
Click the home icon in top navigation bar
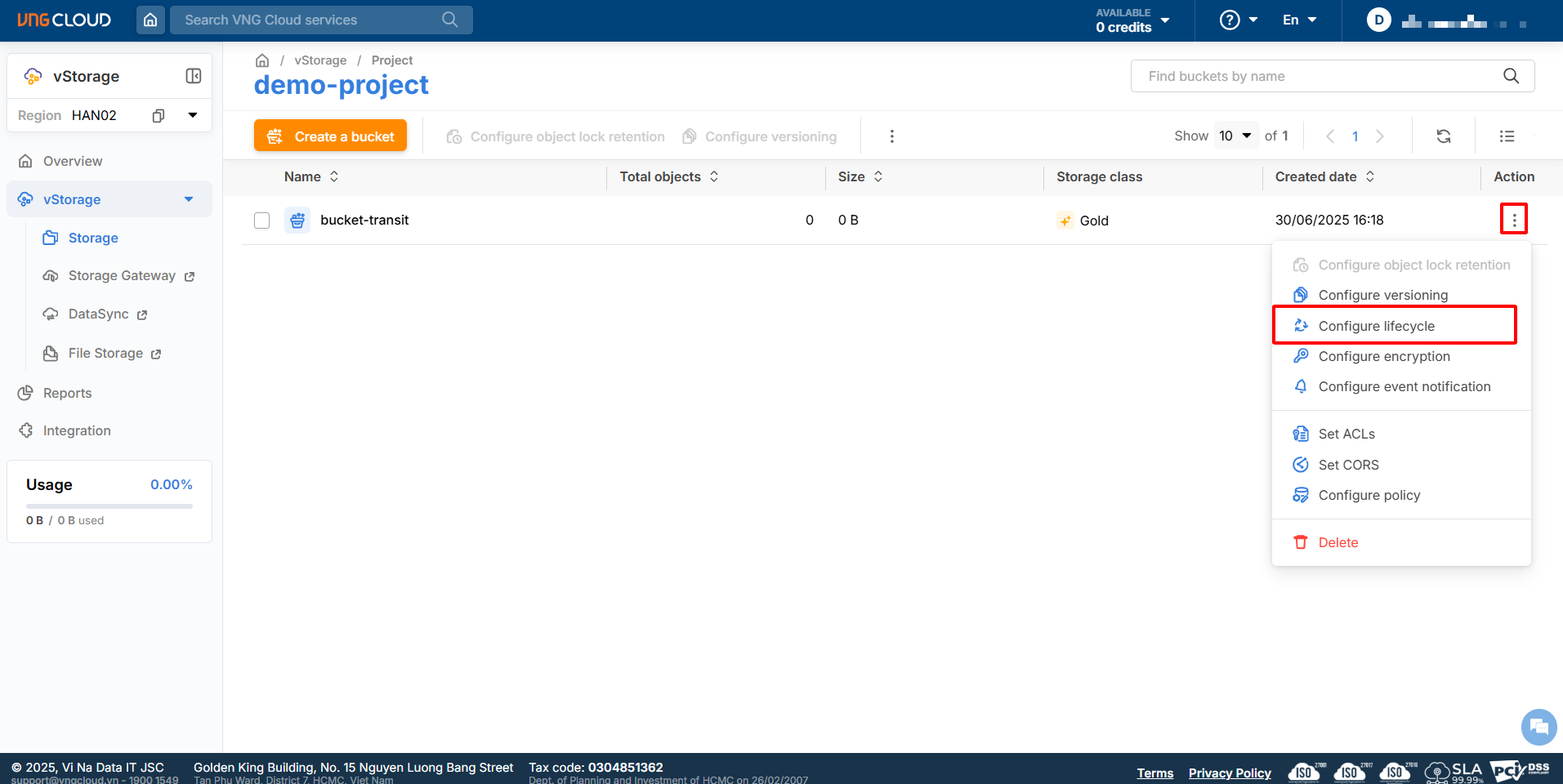tap(150, 20)
